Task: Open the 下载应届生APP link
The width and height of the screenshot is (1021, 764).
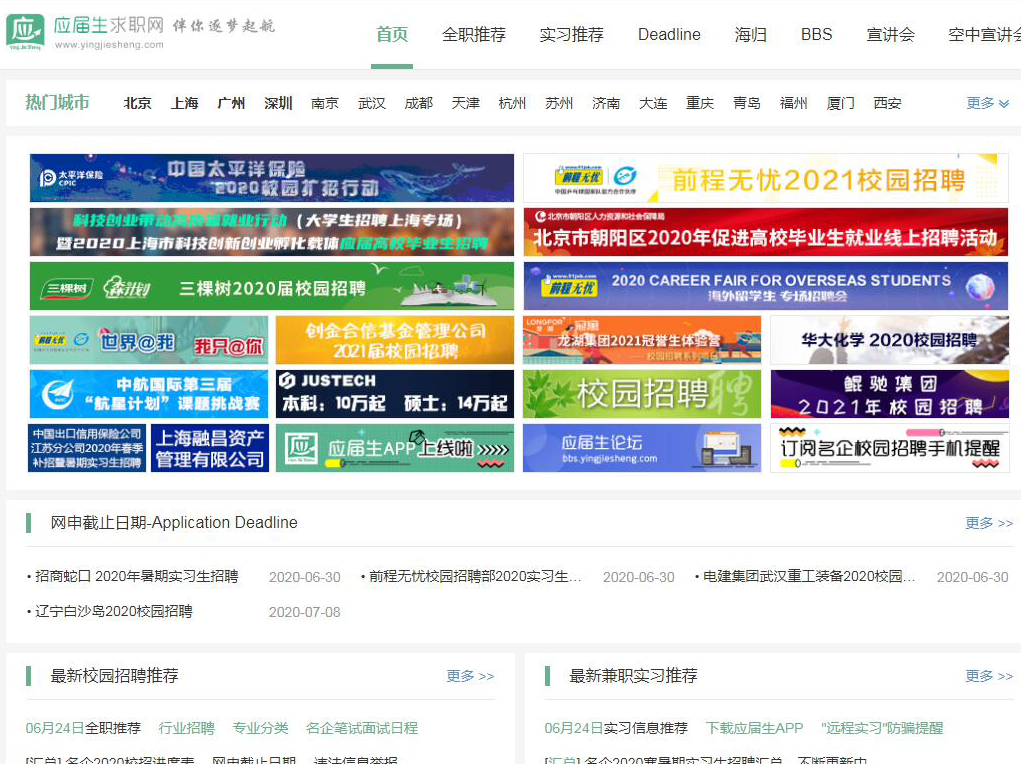Action: click(x=754, y=728)
